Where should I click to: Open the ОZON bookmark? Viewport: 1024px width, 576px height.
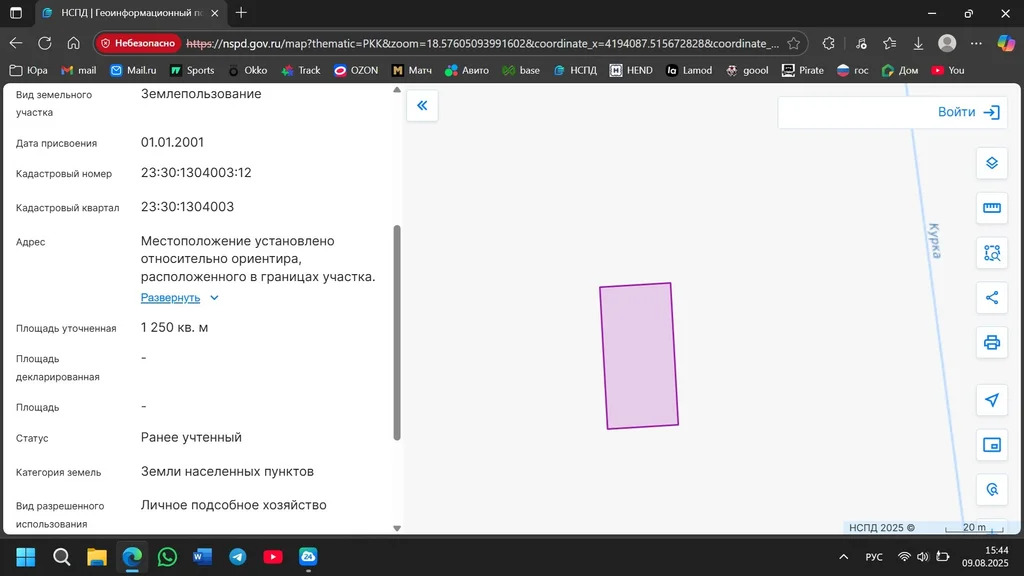[x=356, y=70]
